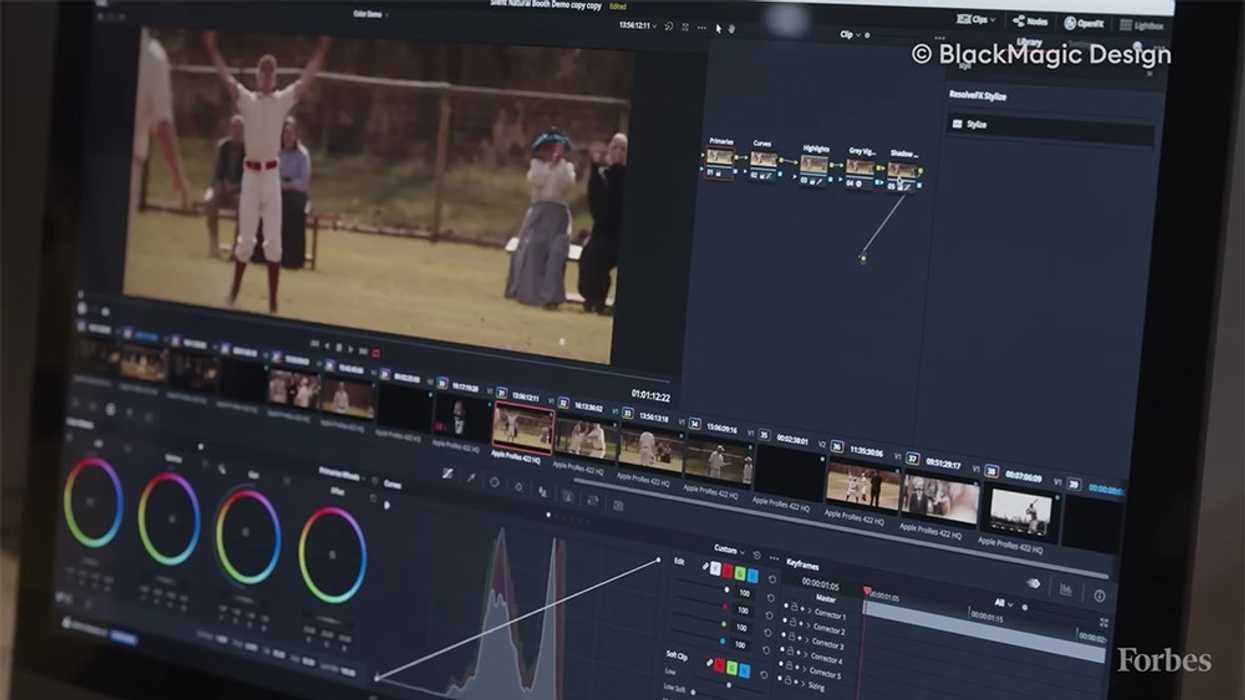Click the Offset color wheel
1245x700 pixels.
(332, 555)
